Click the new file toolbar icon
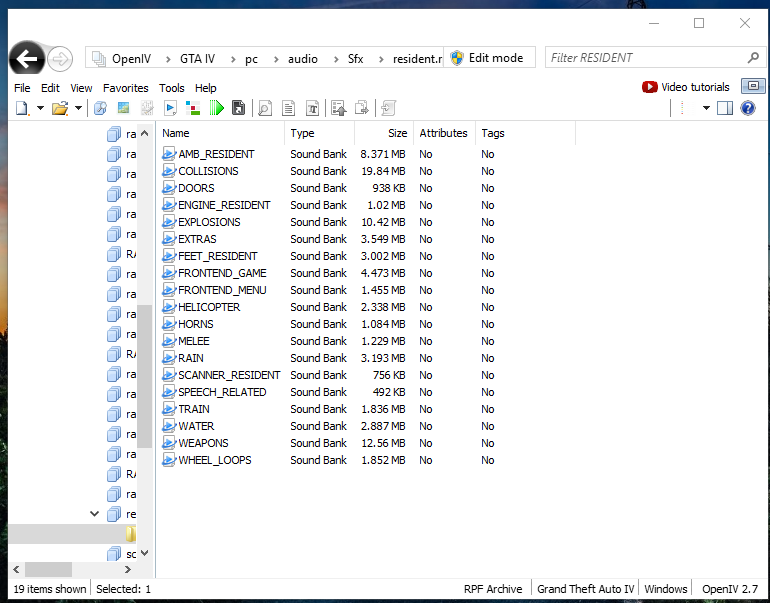The image size is (770, 603). [22, 108]
